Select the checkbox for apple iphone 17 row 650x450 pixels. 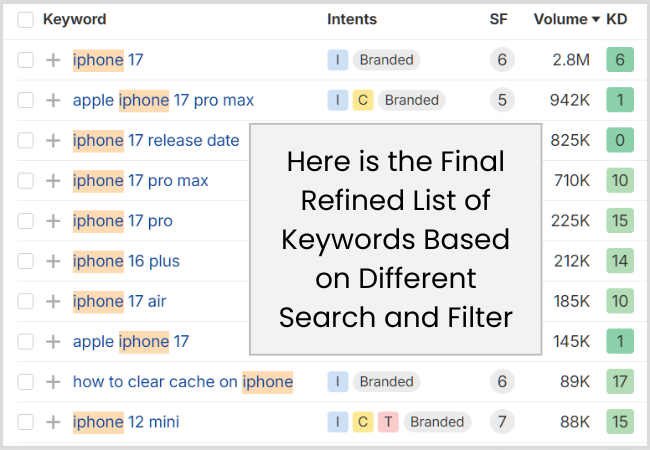click(25, 341)
